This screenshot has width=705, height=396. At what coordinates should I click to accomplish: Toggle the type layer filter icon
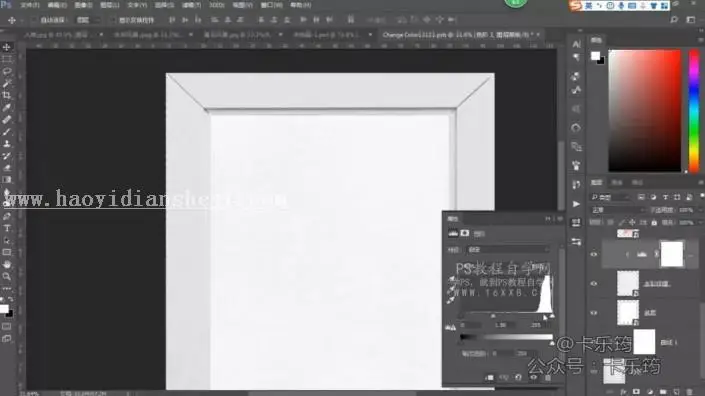pyautogui.click(x=665, y=197)
